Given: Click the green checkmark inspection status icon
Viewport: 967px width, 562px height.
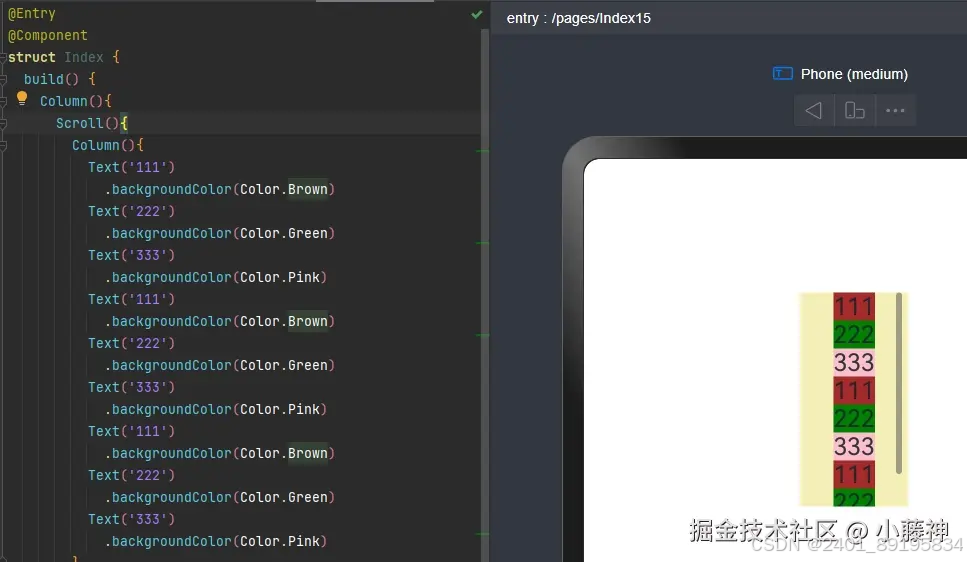Looking at the screenshot, I should 477,14.
